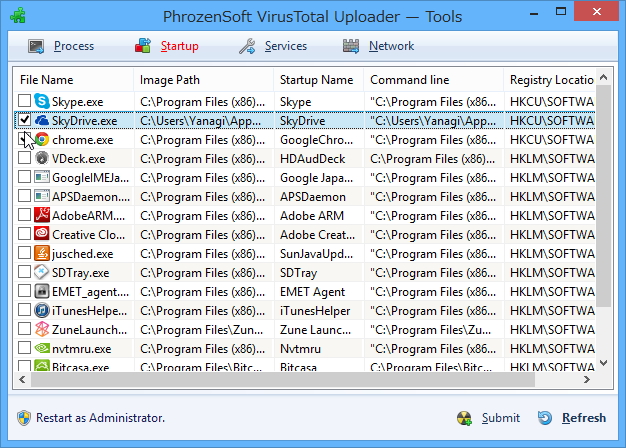Screen dimensions: 626x448
Task: Click the SkyDrive.exe cloud icon
Action: [x=42, y=120]
